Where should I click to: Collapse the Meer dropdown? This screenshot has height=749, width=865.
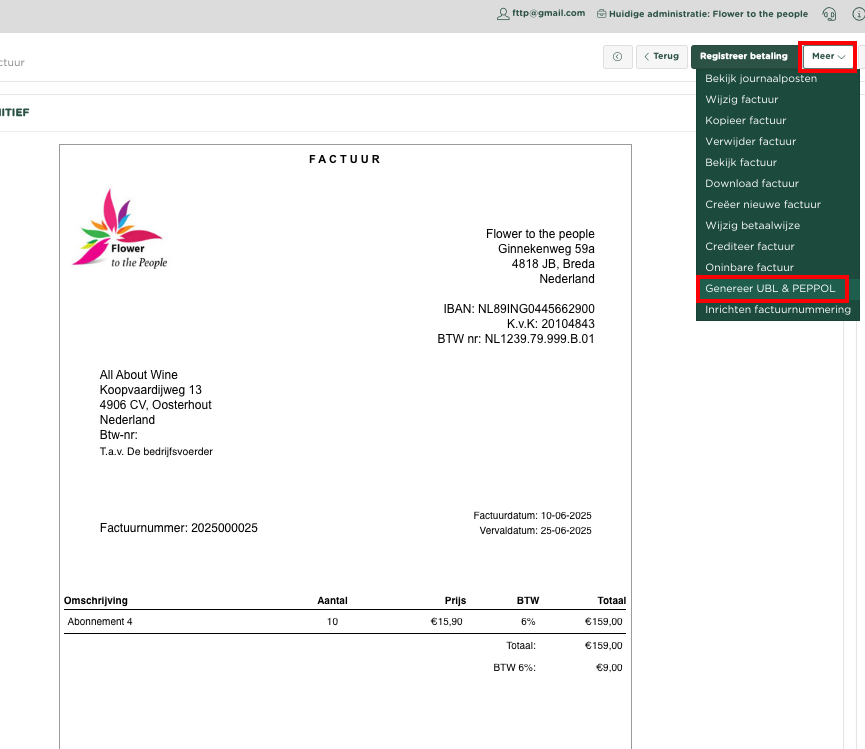(828, 57)
